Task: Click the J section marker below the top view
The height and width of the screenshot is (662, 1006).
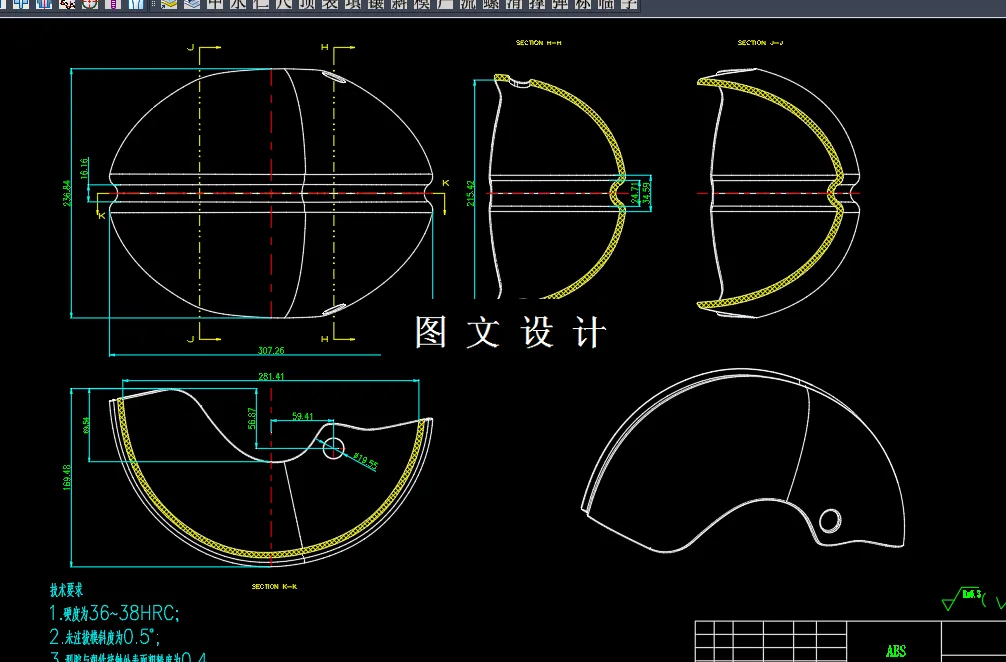Action: [191, 339]
